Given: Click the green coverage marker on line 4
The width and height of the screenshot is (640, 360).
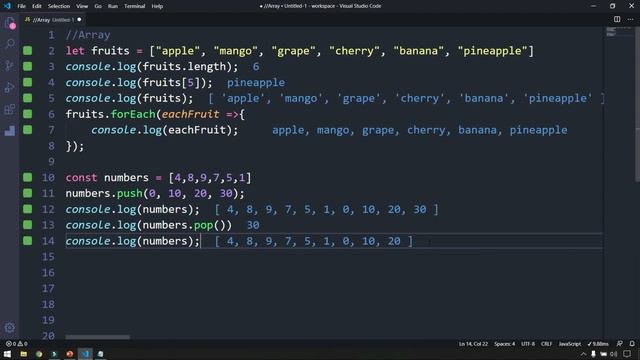Looking at the screenshot, I should [27, 82].
